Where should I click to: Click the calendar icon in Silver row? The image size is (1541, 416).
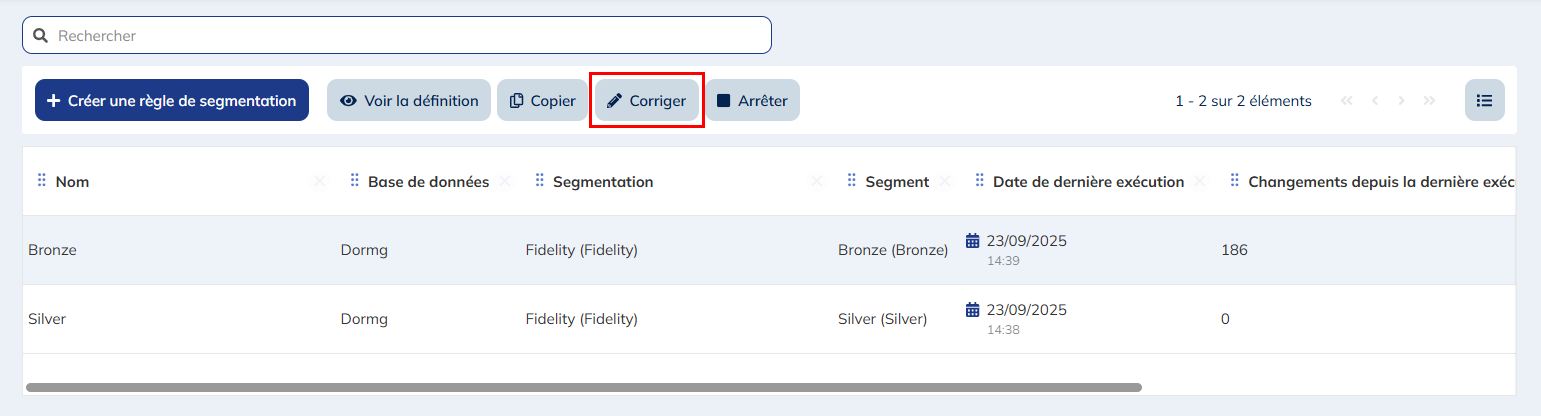pyautogui.click(x=972, y=310)
